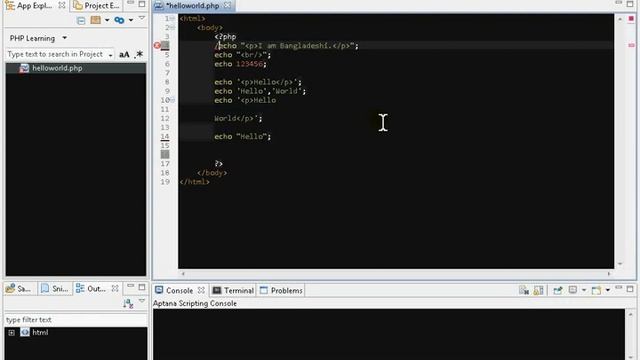
Task: Open the Outline view menu triangle
Action: point(142,301)
